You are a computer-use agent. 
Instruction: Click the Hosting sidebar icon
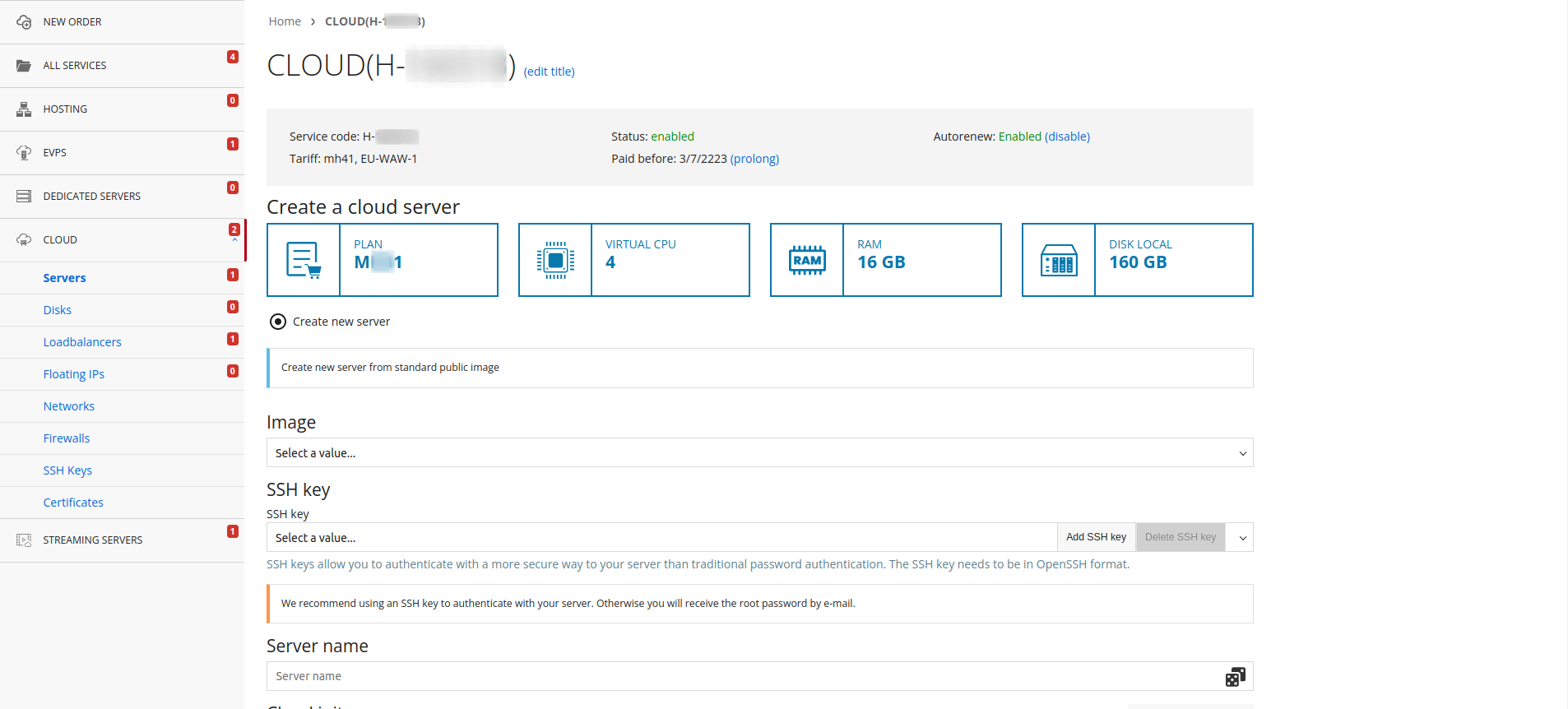click(24, 109)
